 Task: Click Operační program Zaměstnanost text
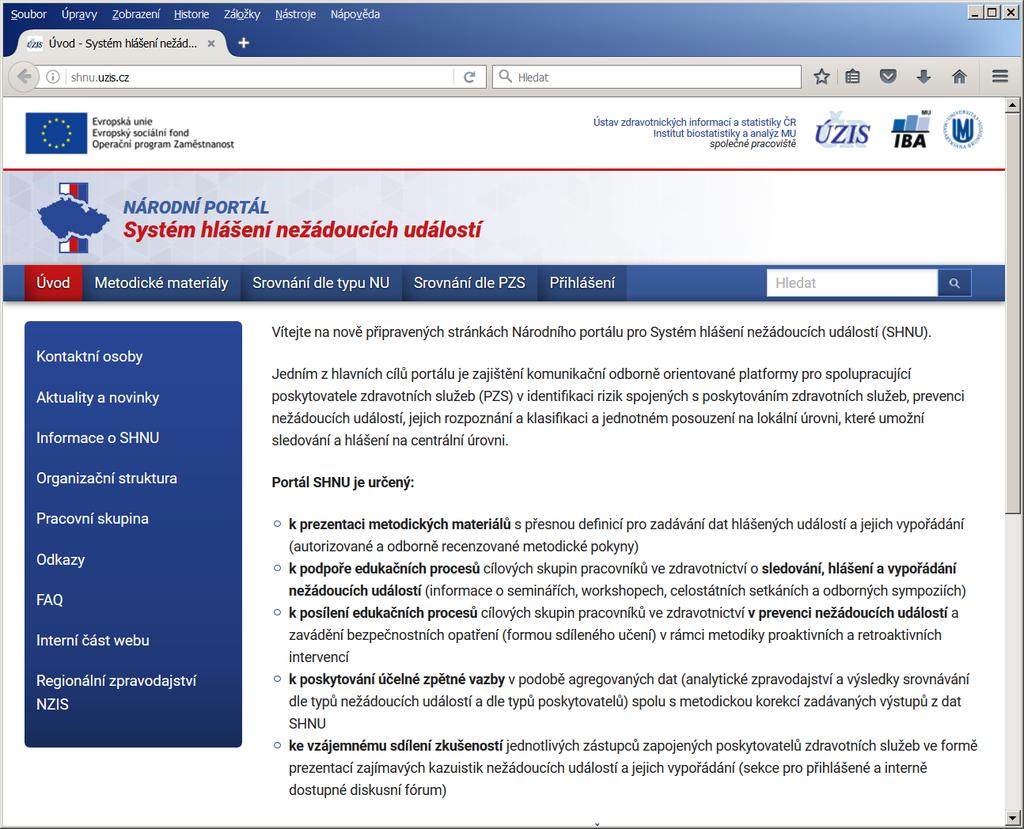pos(163,144)
